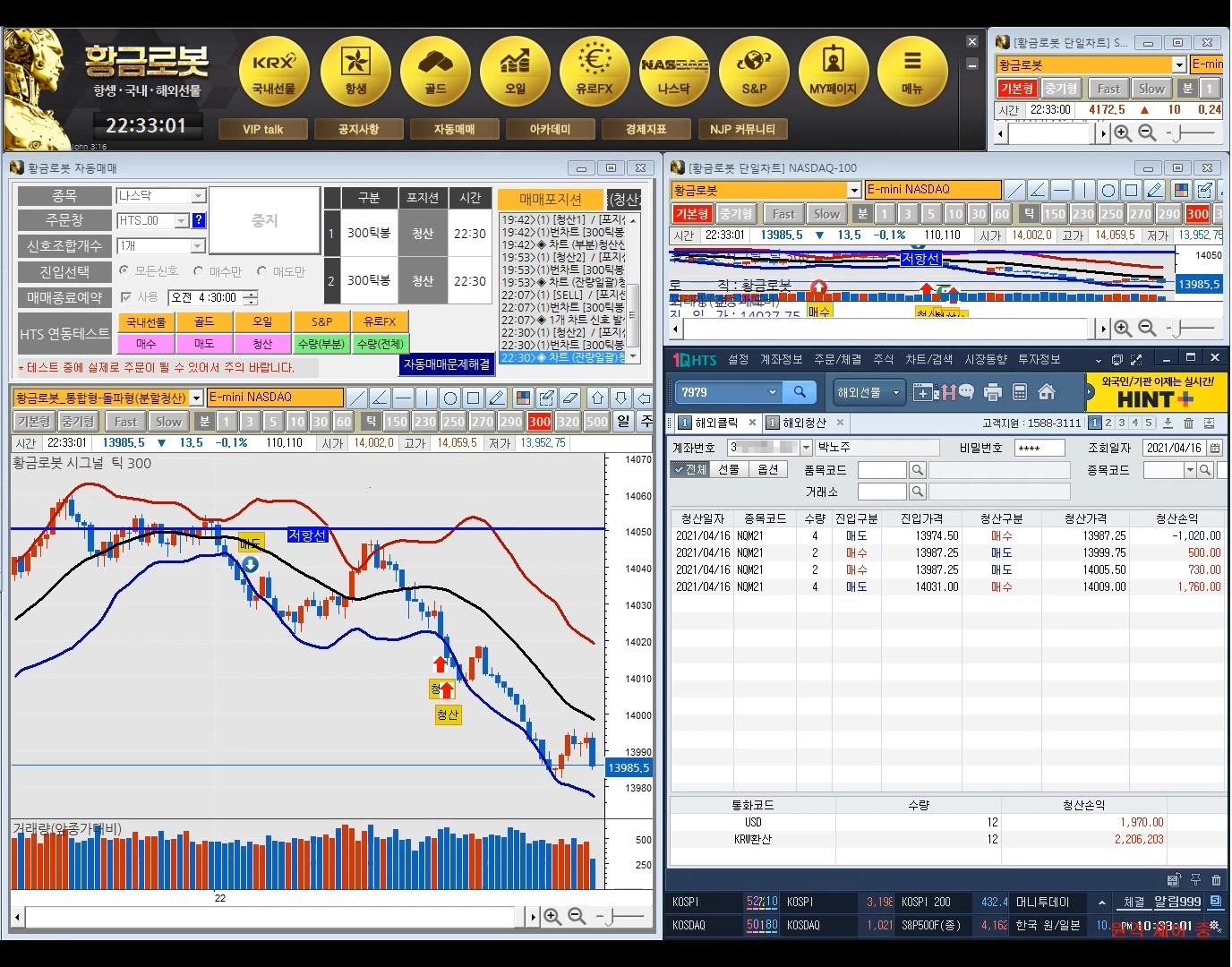Expand 황금로봇 dropdown in NASDAQ-100 chart window

click(x=854, y=190)
